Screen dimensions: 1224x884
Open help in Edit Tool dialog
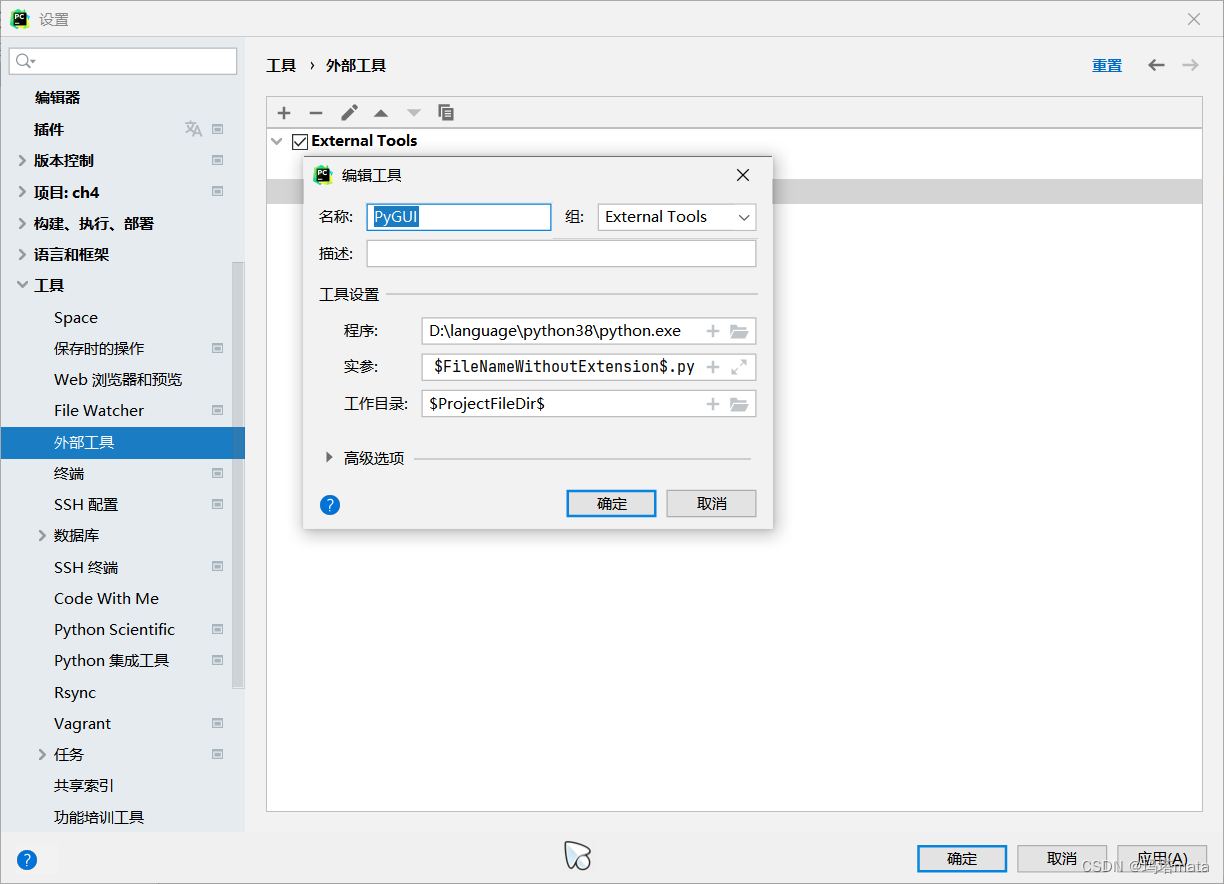(x=330, y=505)
